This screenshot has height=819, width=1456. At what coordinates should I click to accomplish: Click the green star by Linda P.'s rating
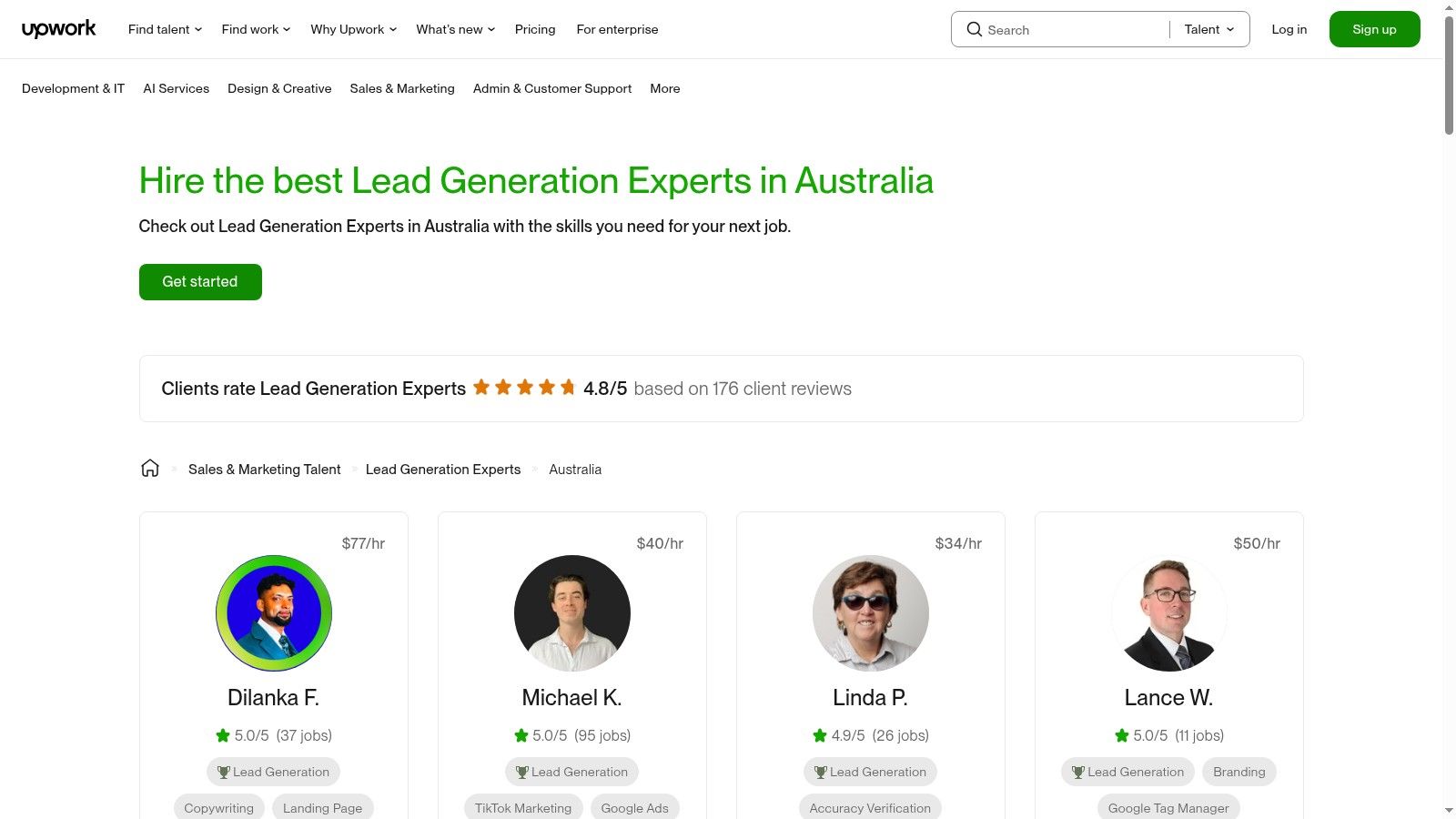pos(820,735)
